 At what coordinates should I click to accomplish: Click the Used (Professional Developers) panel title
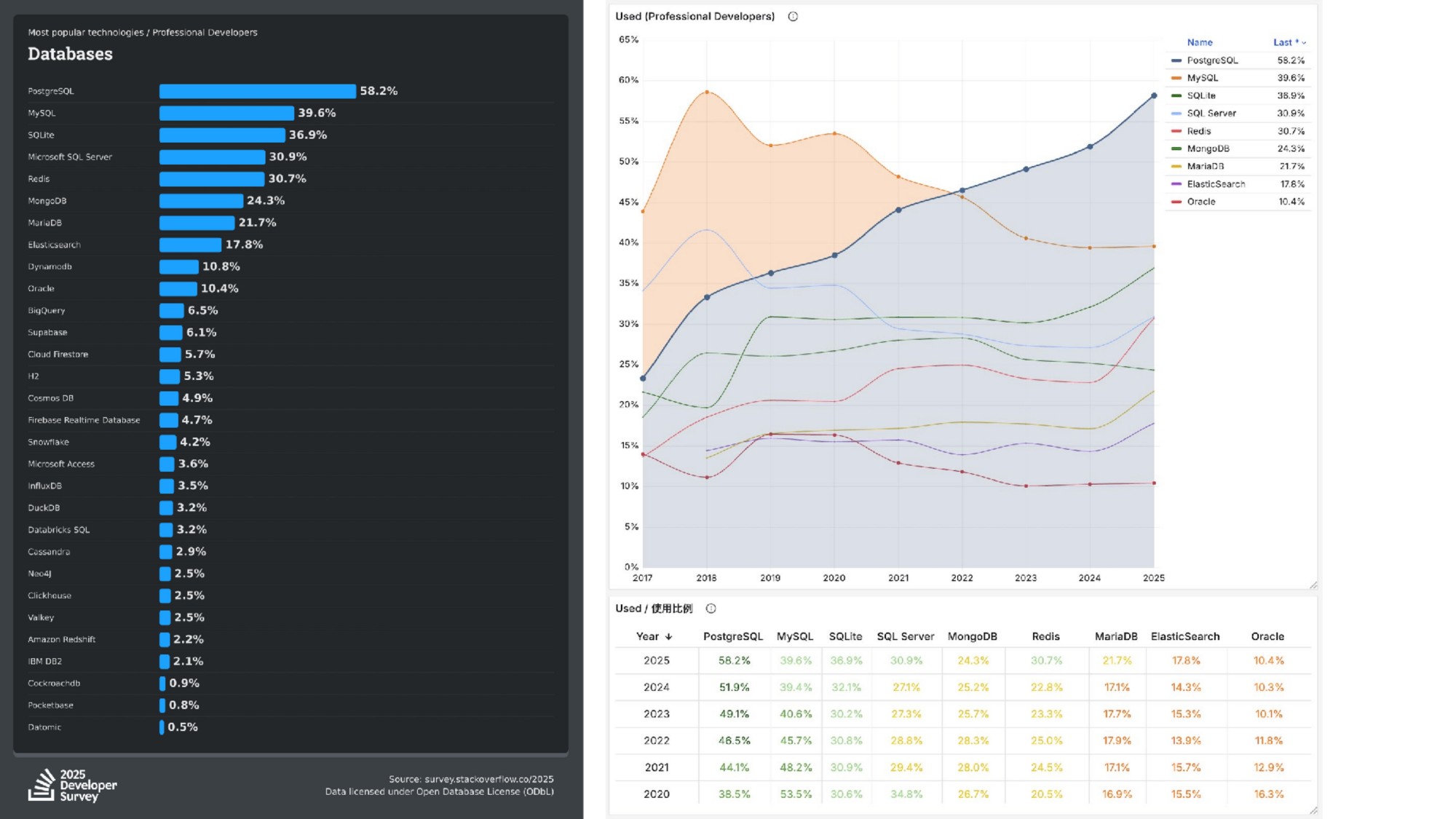point(695,16)
